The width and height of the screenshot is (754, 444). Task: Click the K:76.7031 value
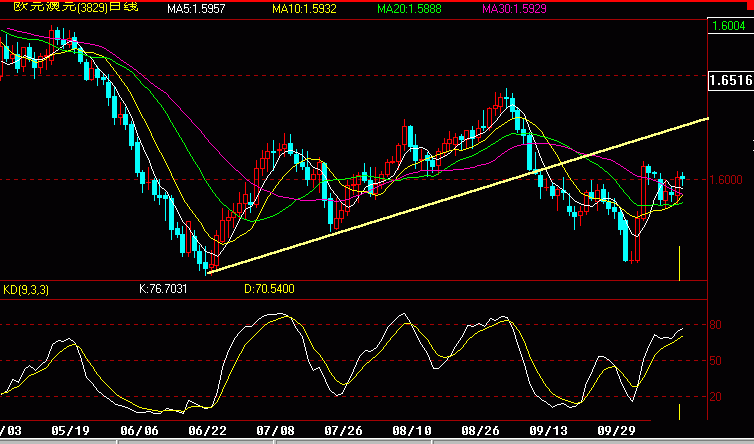(x=163, y=289)
